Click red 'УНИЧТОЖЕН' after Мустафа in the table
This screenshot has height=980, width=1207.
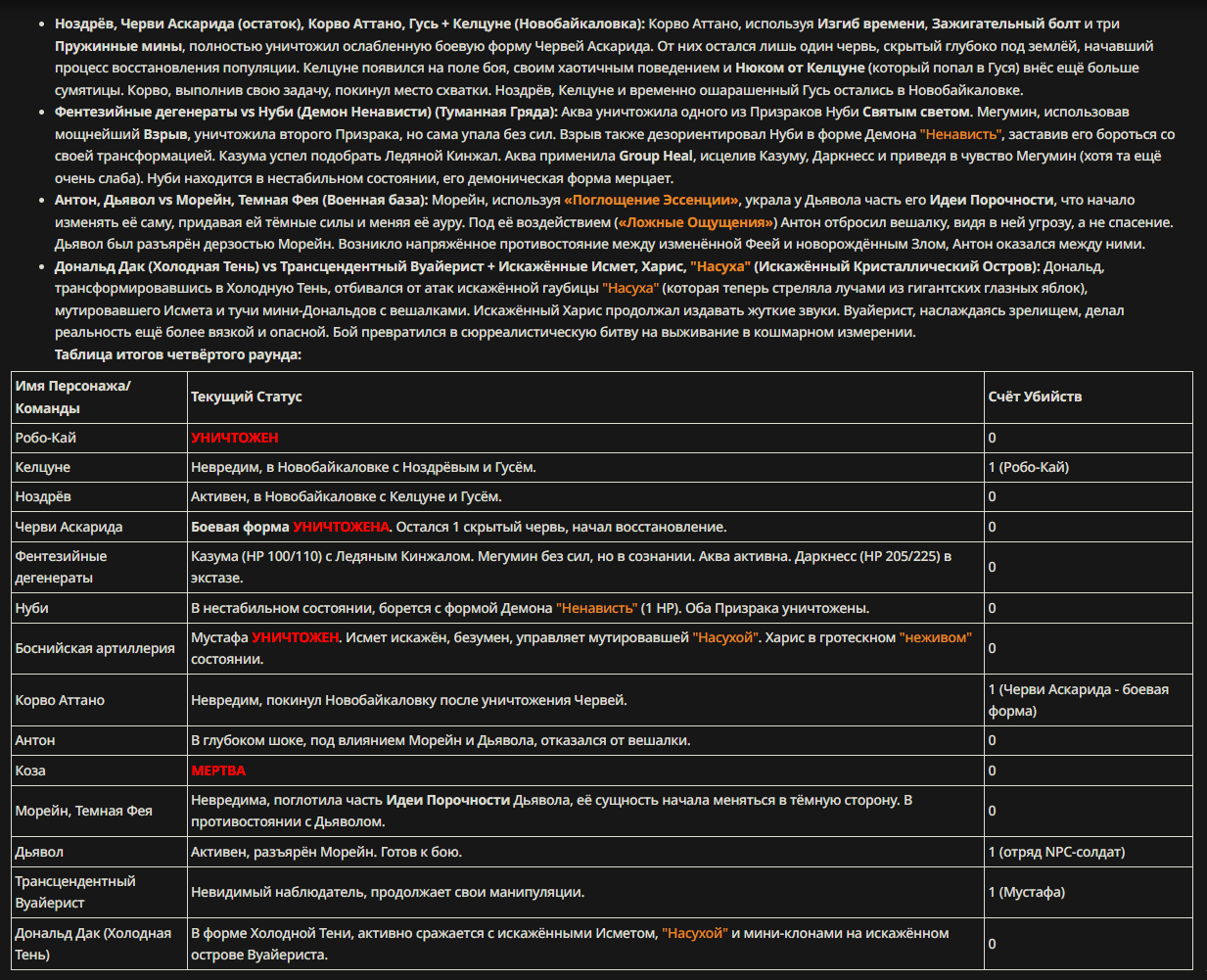point(296,637)
